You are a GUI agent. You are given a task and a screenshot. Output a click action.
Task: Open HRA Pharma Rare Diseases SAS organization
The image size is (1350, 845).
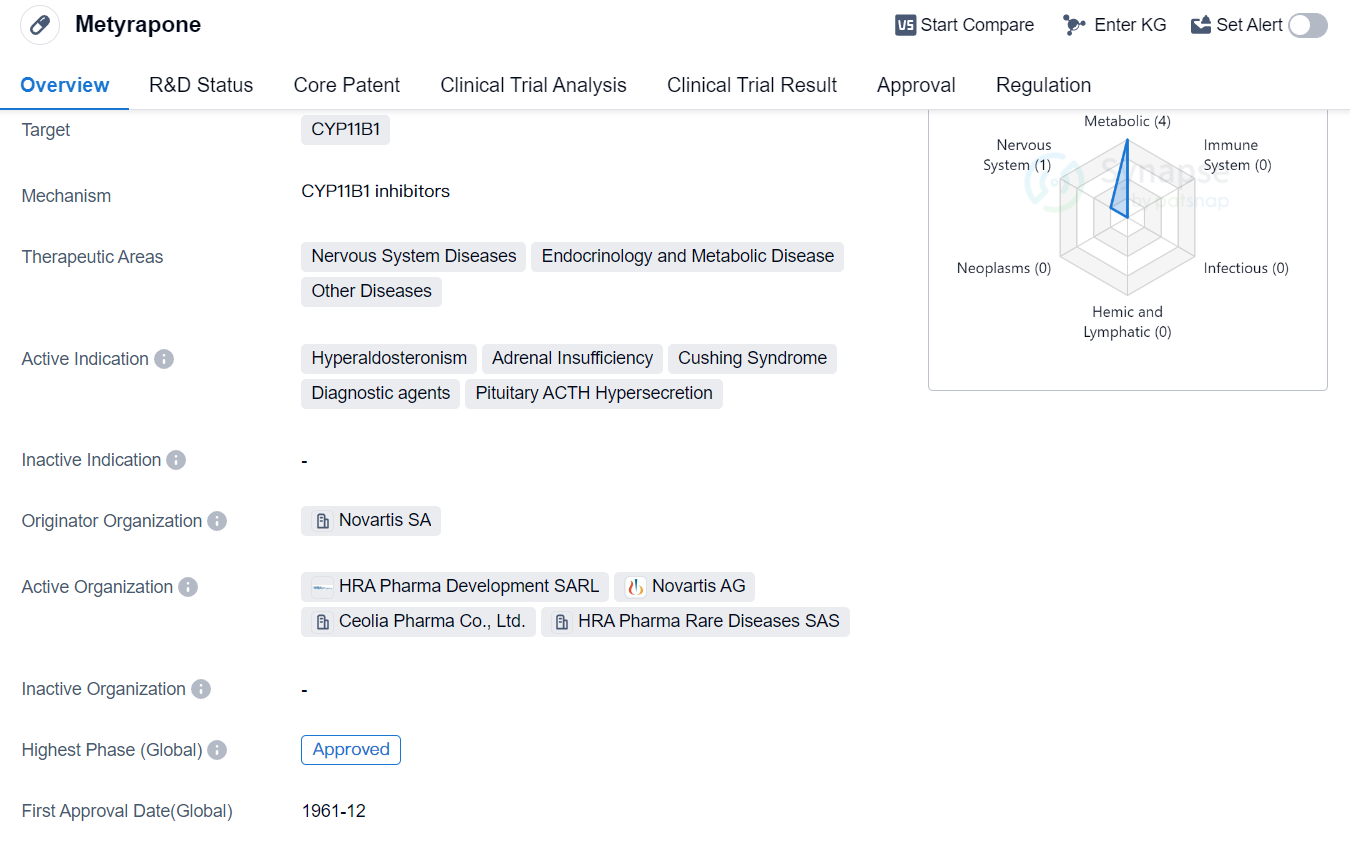[708, 621]
